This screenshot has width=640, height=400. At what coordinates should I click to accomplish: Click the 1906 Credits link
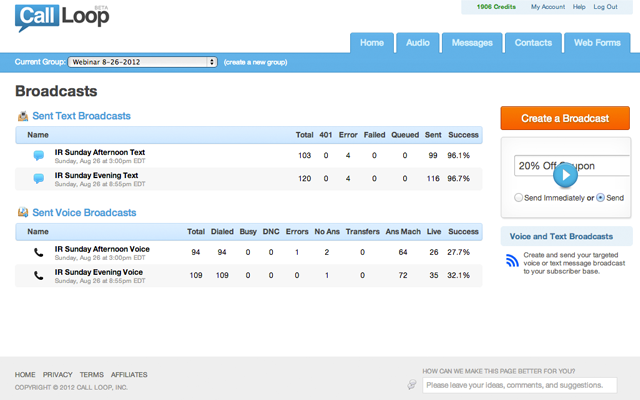tap(496, 7)
